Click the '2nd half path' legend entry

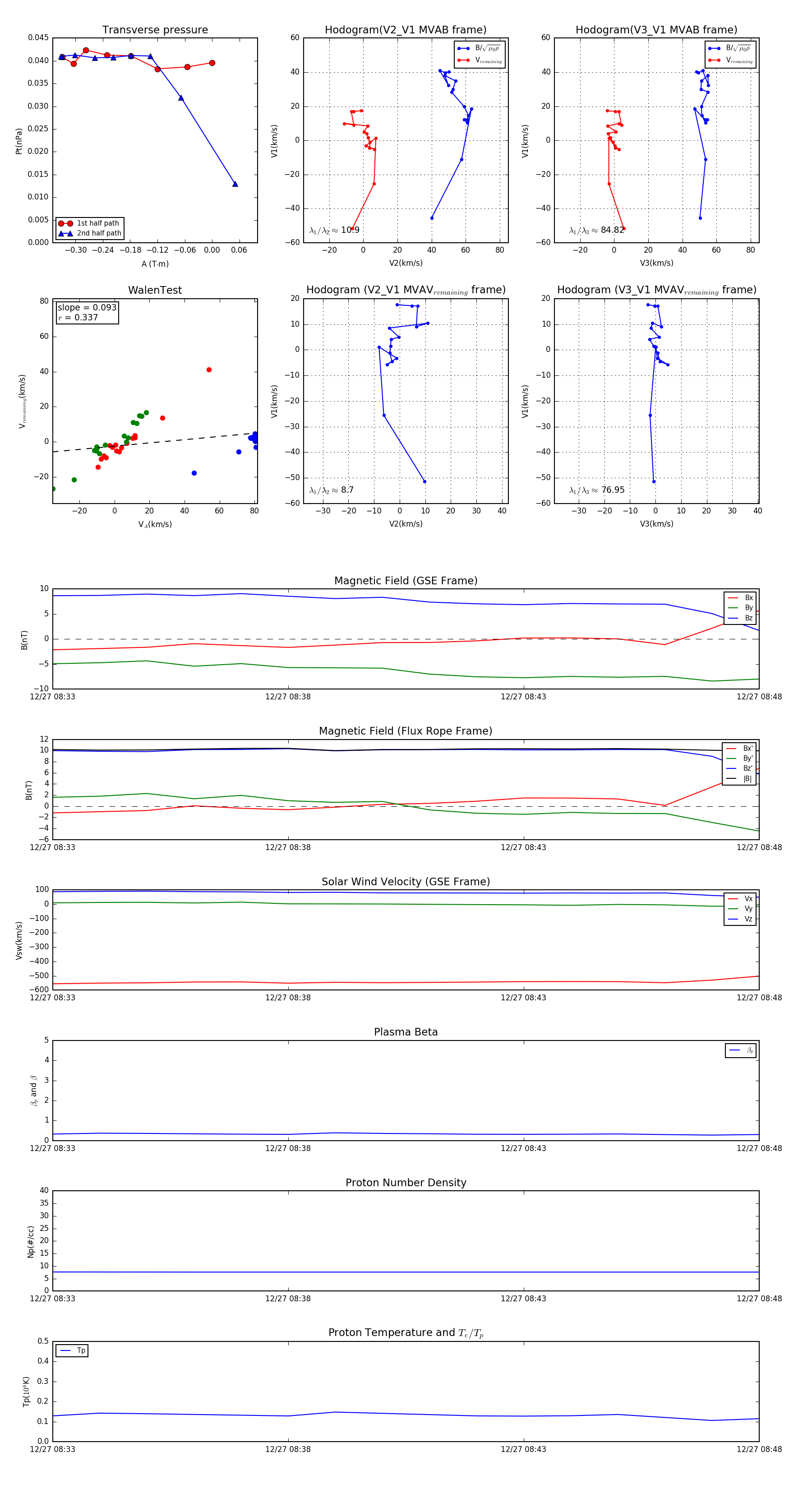90,234
